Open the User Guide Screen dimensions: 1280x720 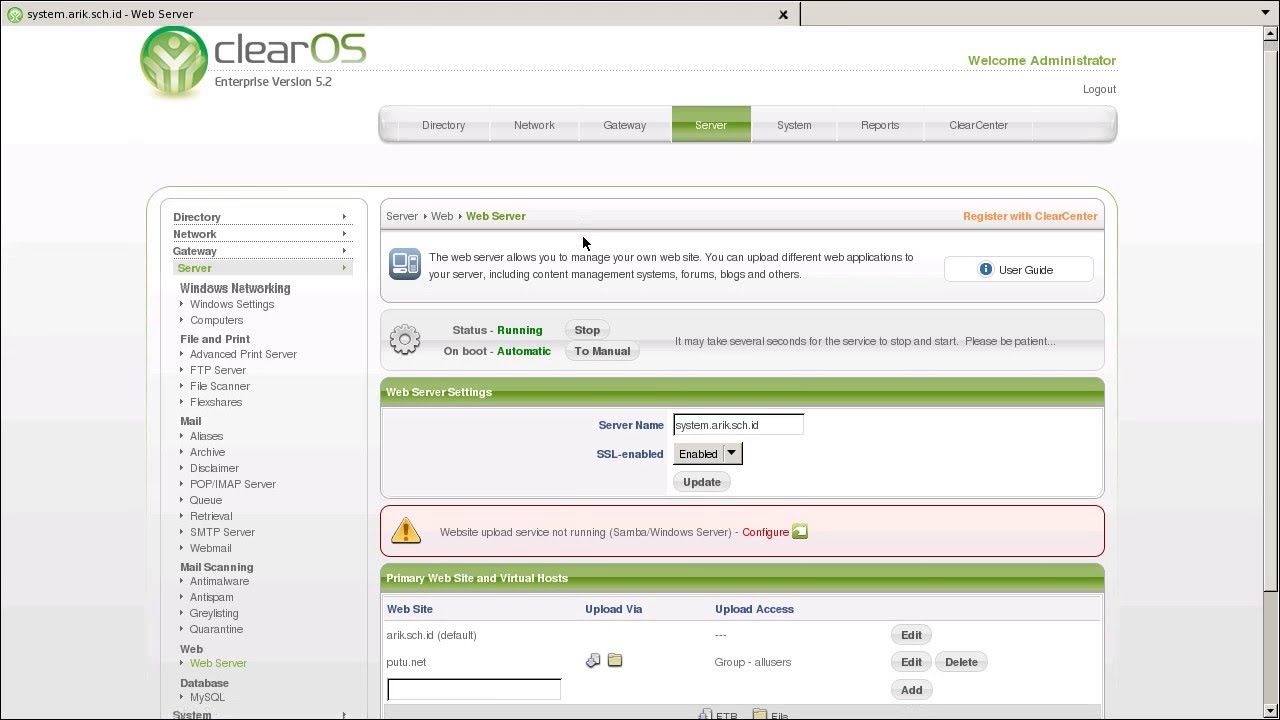pyautogui.click(x=1019, y=270)
